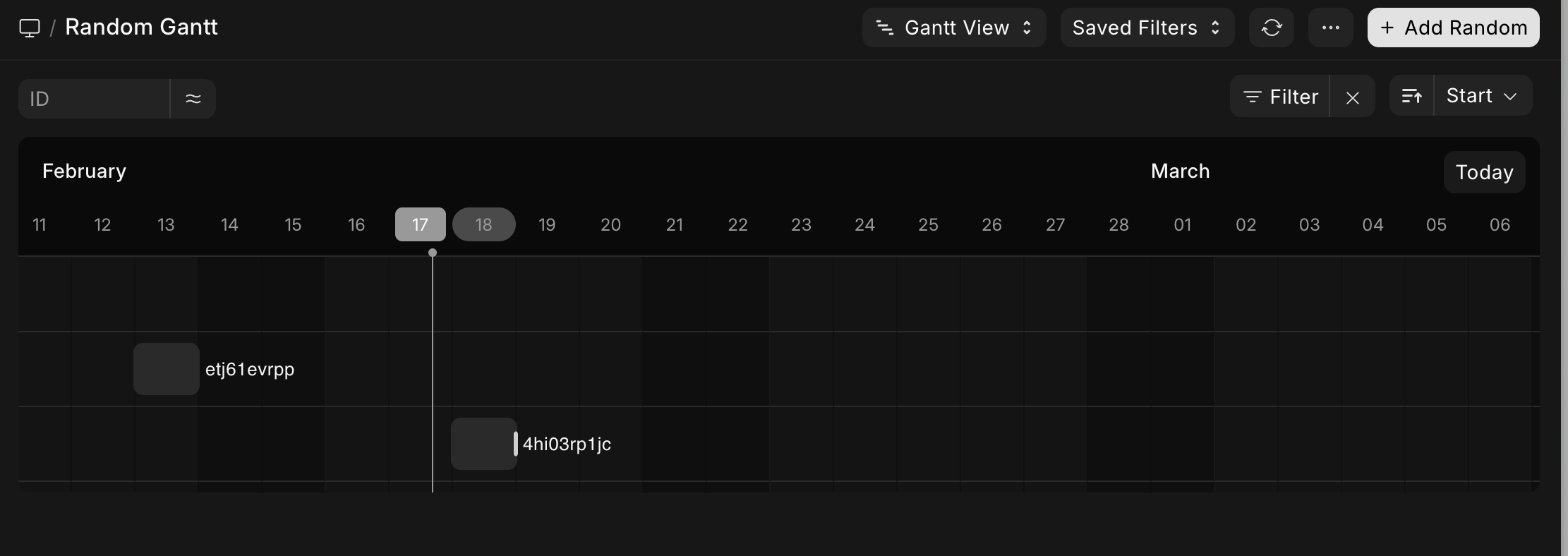
Task: Select day 18 in the date header
Action: tap(483, 224)
